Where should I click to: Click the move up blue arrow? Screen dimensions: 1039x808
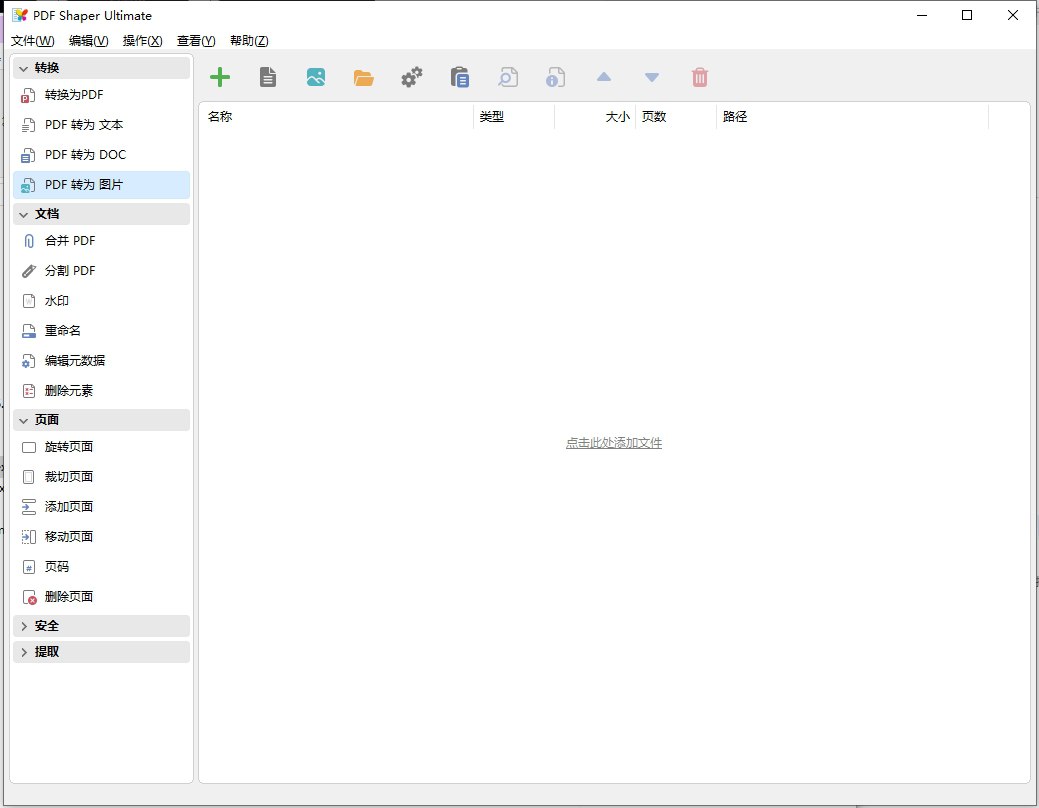(603, 76)
